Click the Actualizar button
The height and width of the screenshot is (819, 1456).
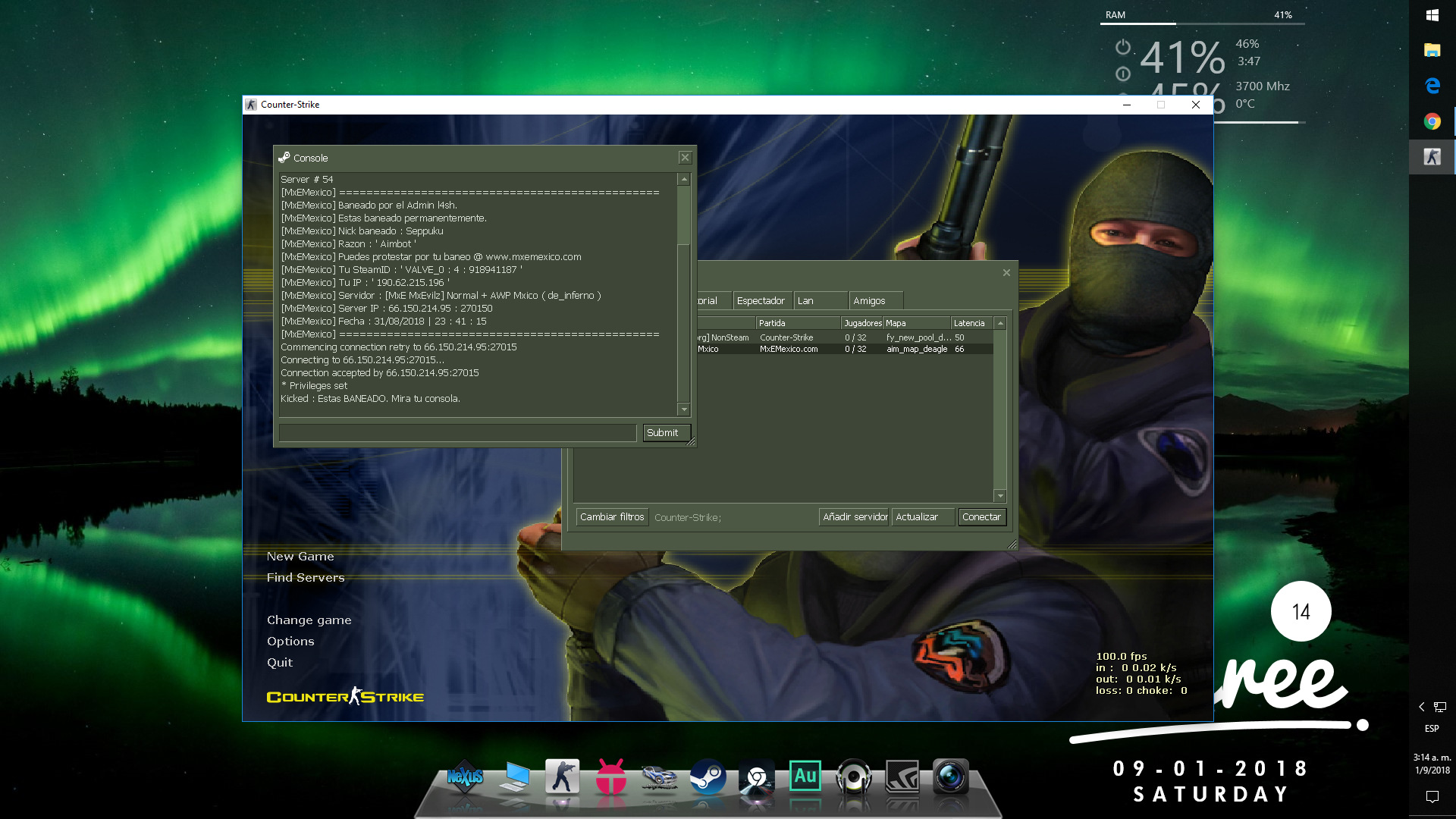pos(923,517)
